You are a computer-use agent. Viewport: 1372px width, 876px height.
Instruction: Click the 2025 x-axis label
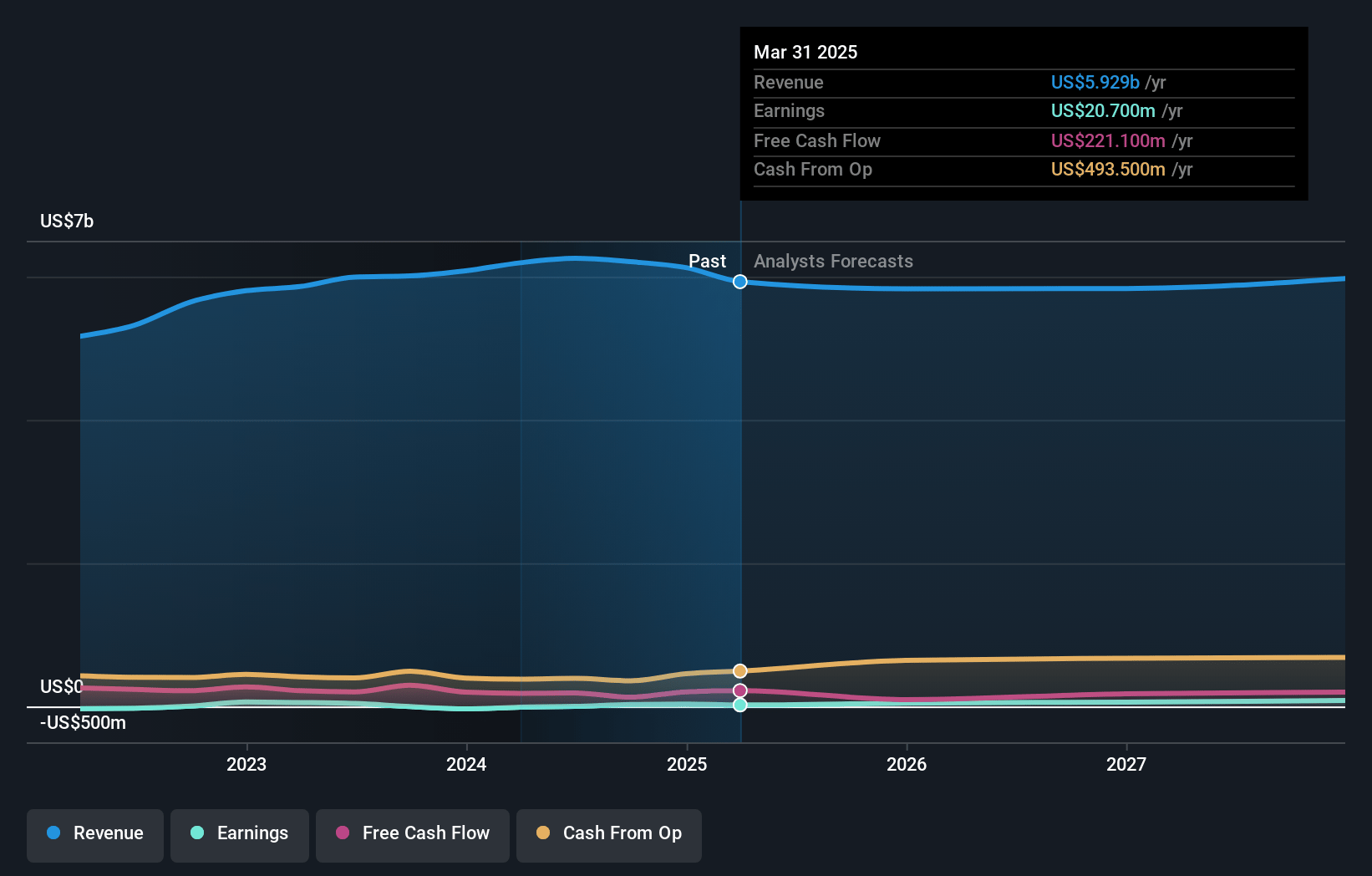(687, 764)
